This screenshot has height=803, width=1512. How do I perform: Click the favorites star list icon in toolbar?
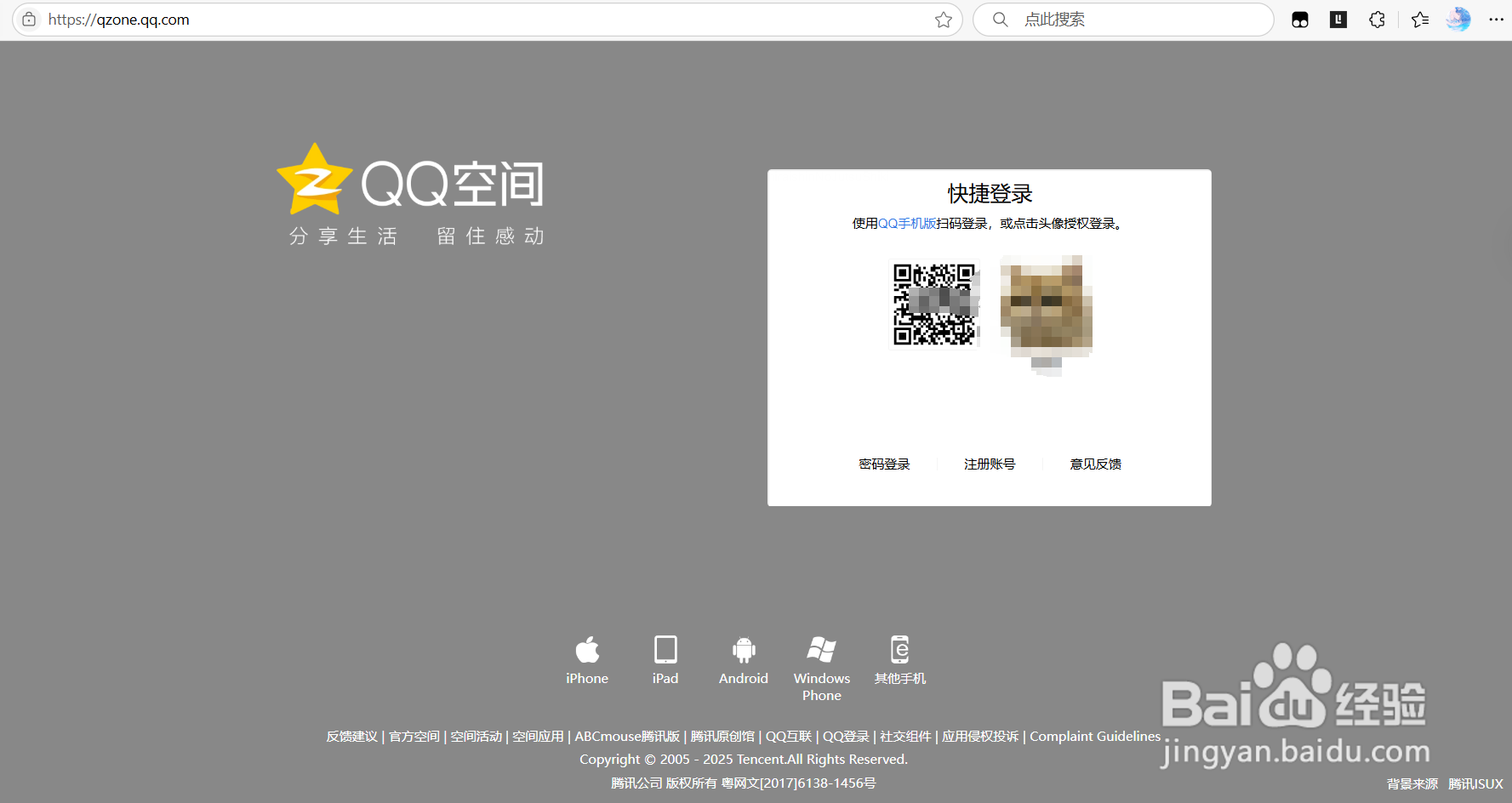[x=1419, y=19]
